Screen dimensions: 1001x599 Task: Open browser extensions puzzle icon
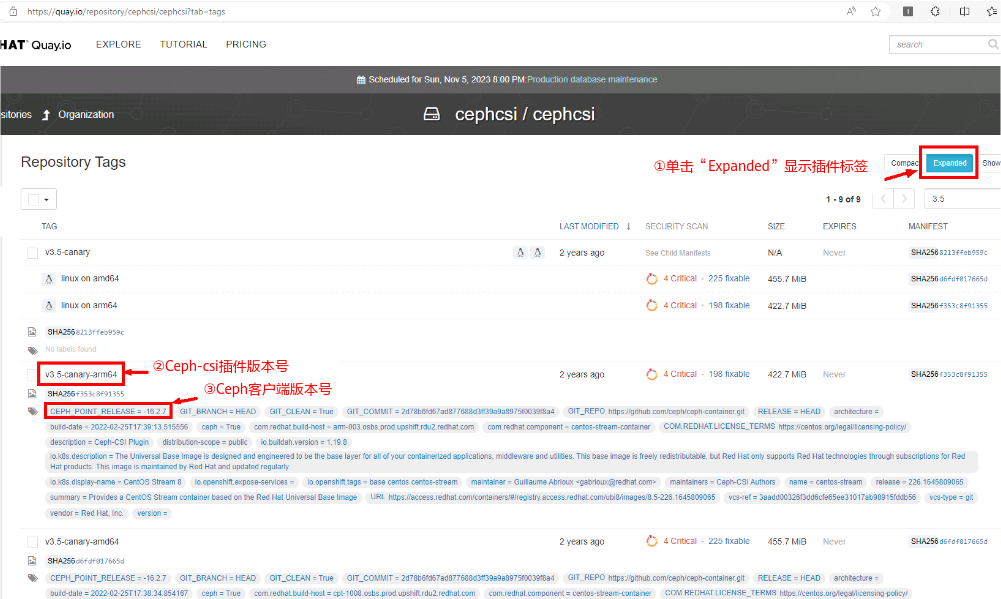tap(935, 11)
